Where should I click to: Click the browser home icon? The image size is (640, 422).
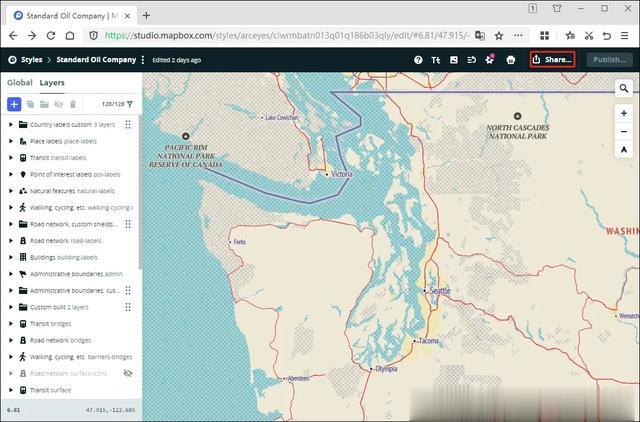[x=70, y=36]
